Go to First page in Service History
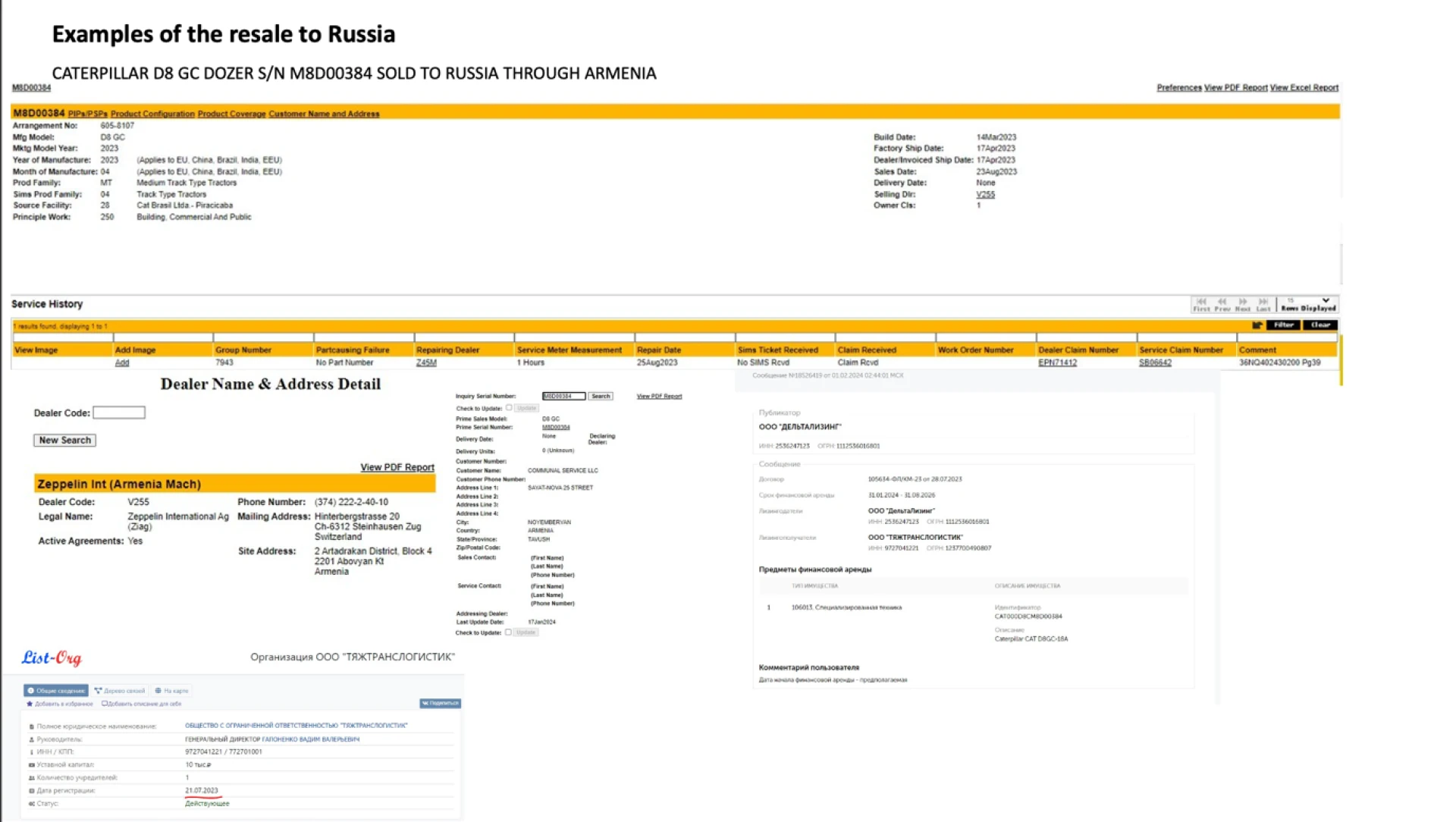 pos(1201,302)
